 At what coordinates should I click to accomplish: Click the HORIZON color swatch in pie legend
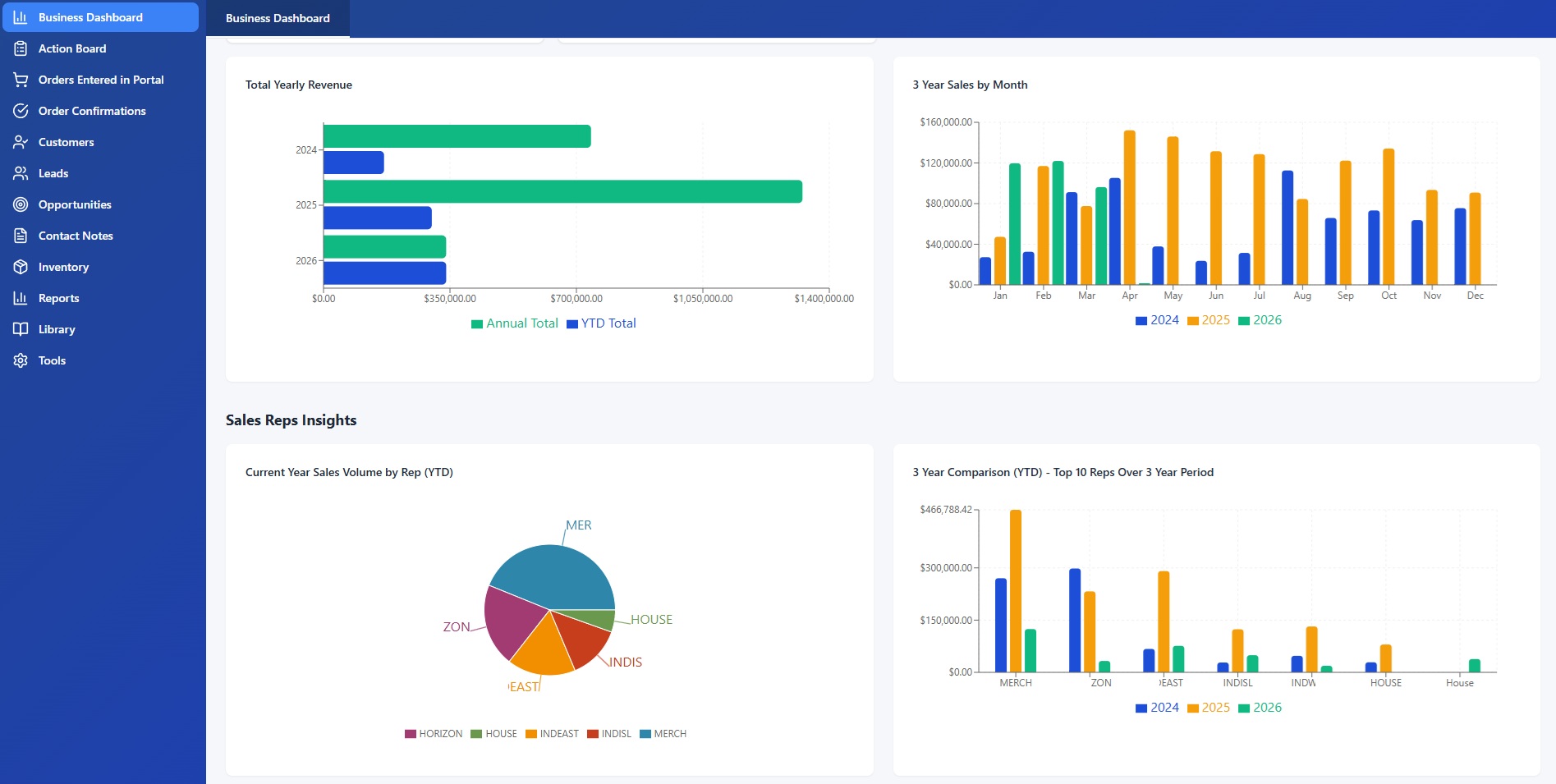pyautogui.click(x=411, y=734)
